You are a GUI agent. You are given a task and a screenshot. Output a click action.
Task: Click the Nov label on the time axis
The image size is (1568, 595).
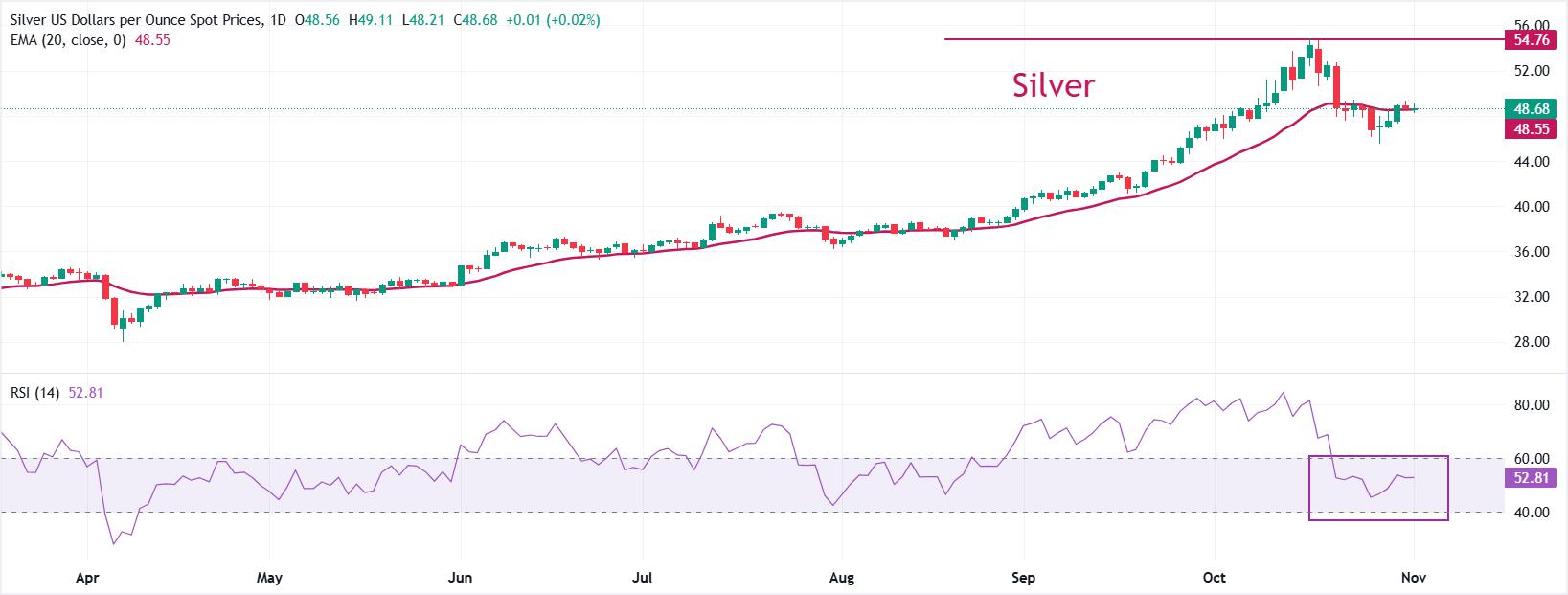(x=1414, y=578)
